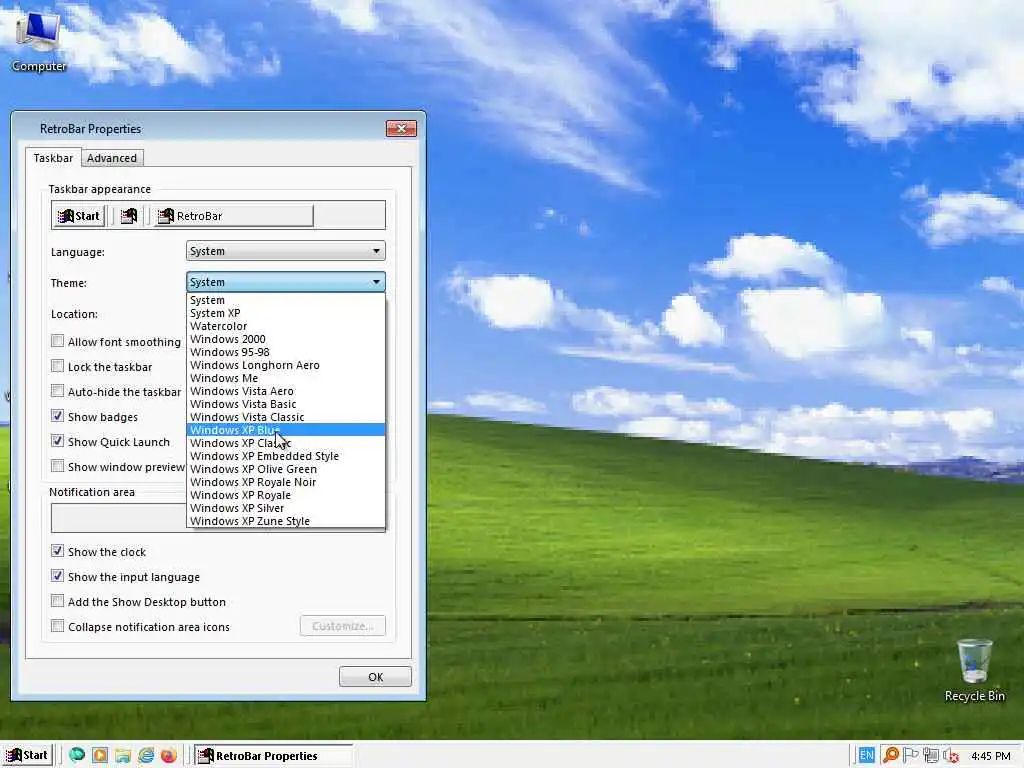Pick Windows XP Embedded Style theme
This screenshot has height=768, width=1024.
click(286, 456)
